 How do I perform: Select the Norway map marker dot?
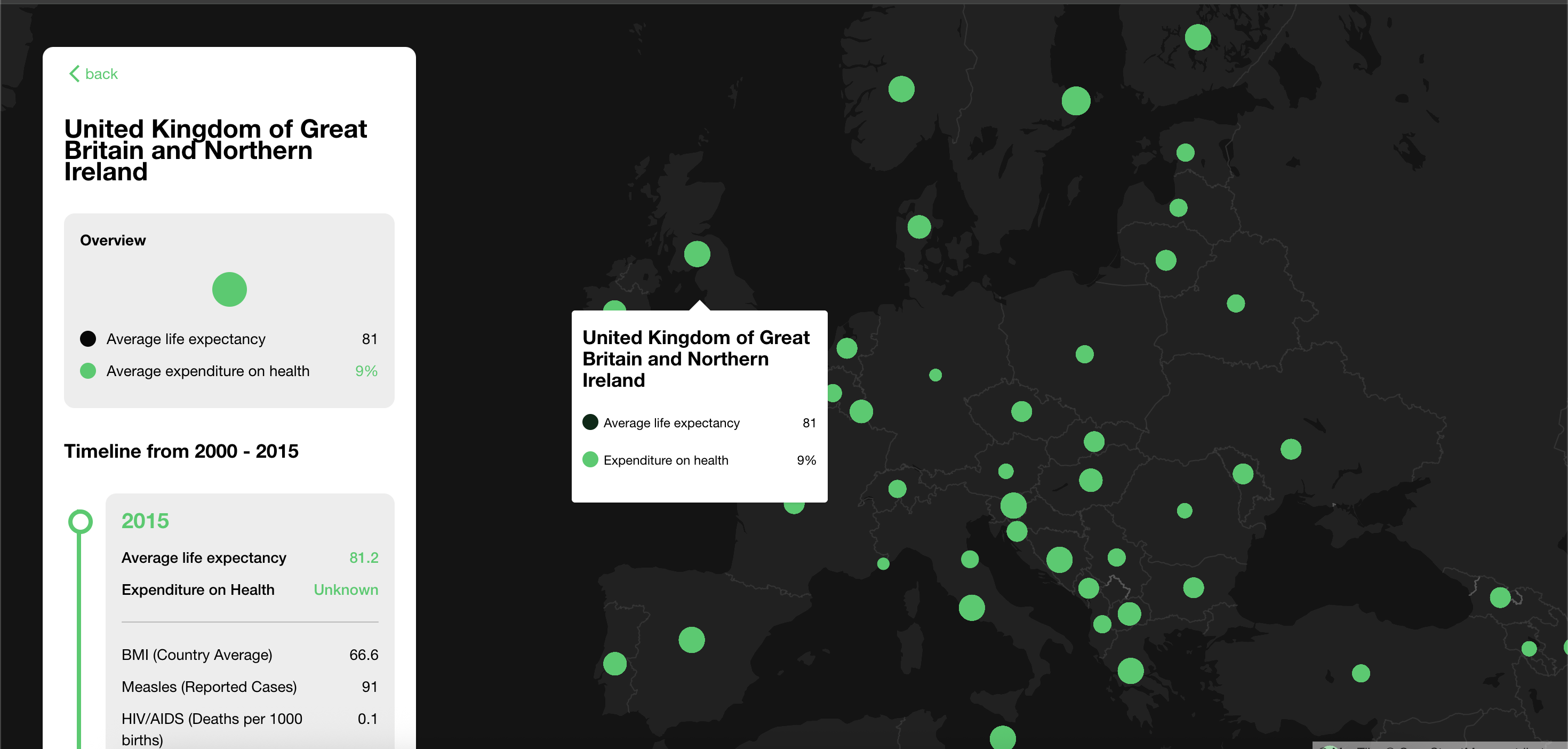tap(901, 89)
